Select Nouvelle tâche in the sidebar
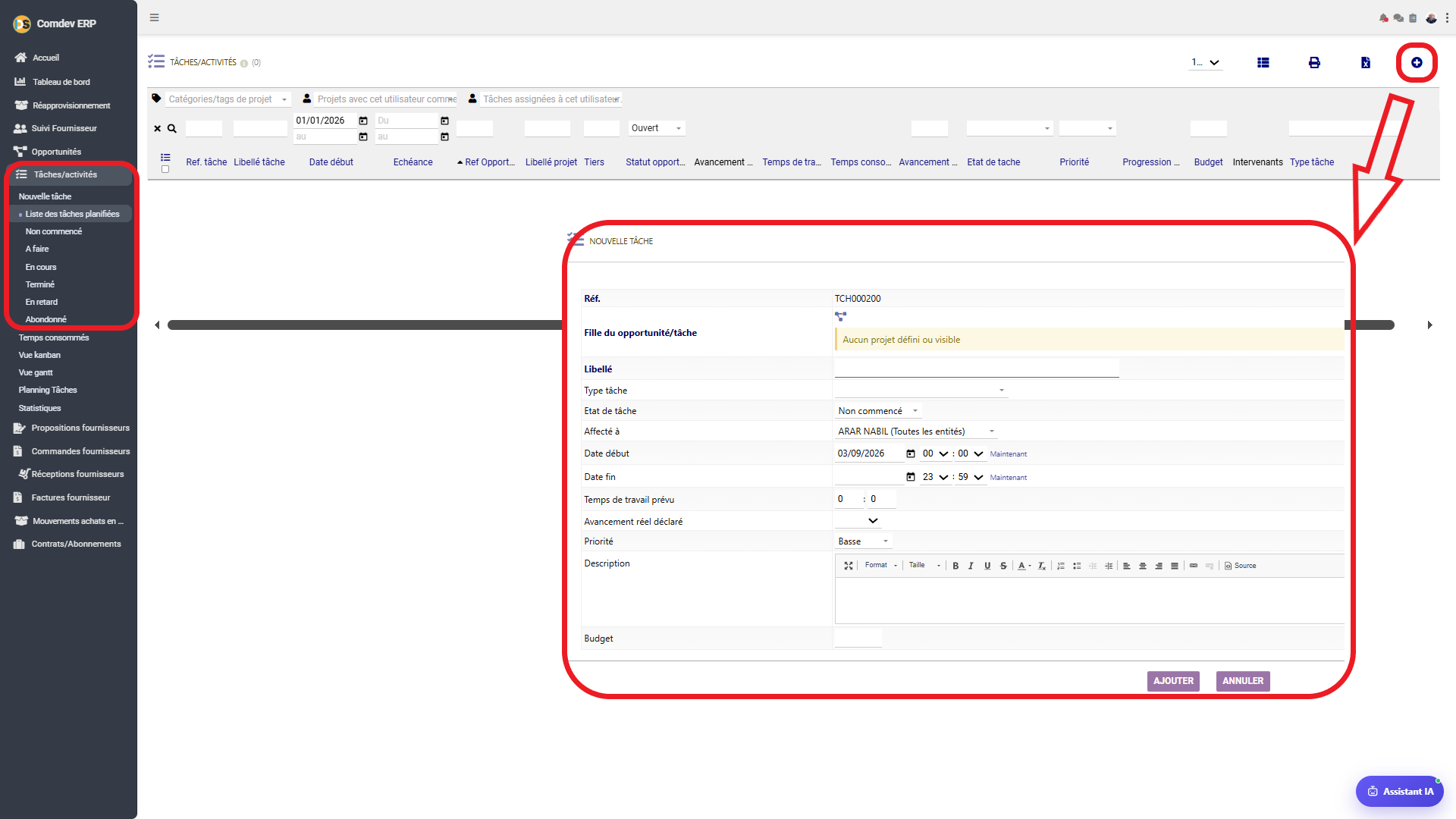Viewport: 1456px width, 819px height. [x=45, y=196]
